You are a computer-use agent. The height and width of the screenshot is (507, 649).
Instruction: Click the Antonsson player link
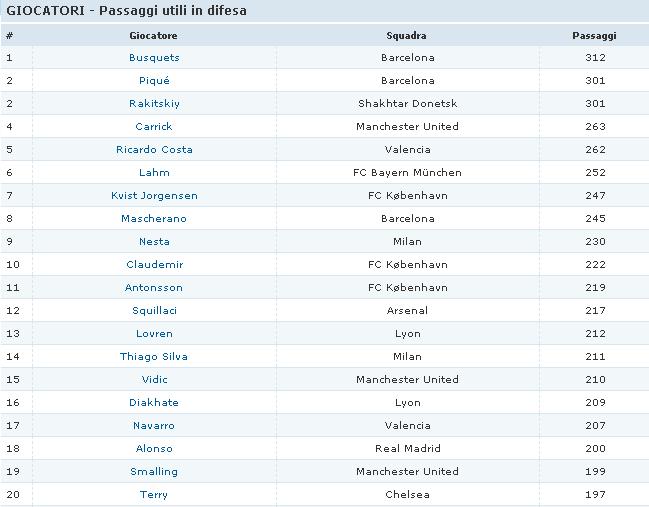[x=154, y=288]
